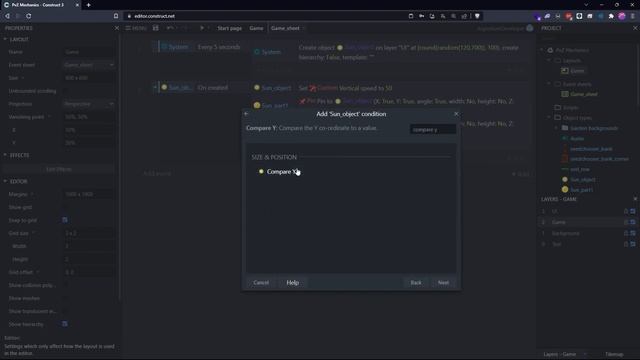Click System icon in Every 5 seconds event

point(164,47)
